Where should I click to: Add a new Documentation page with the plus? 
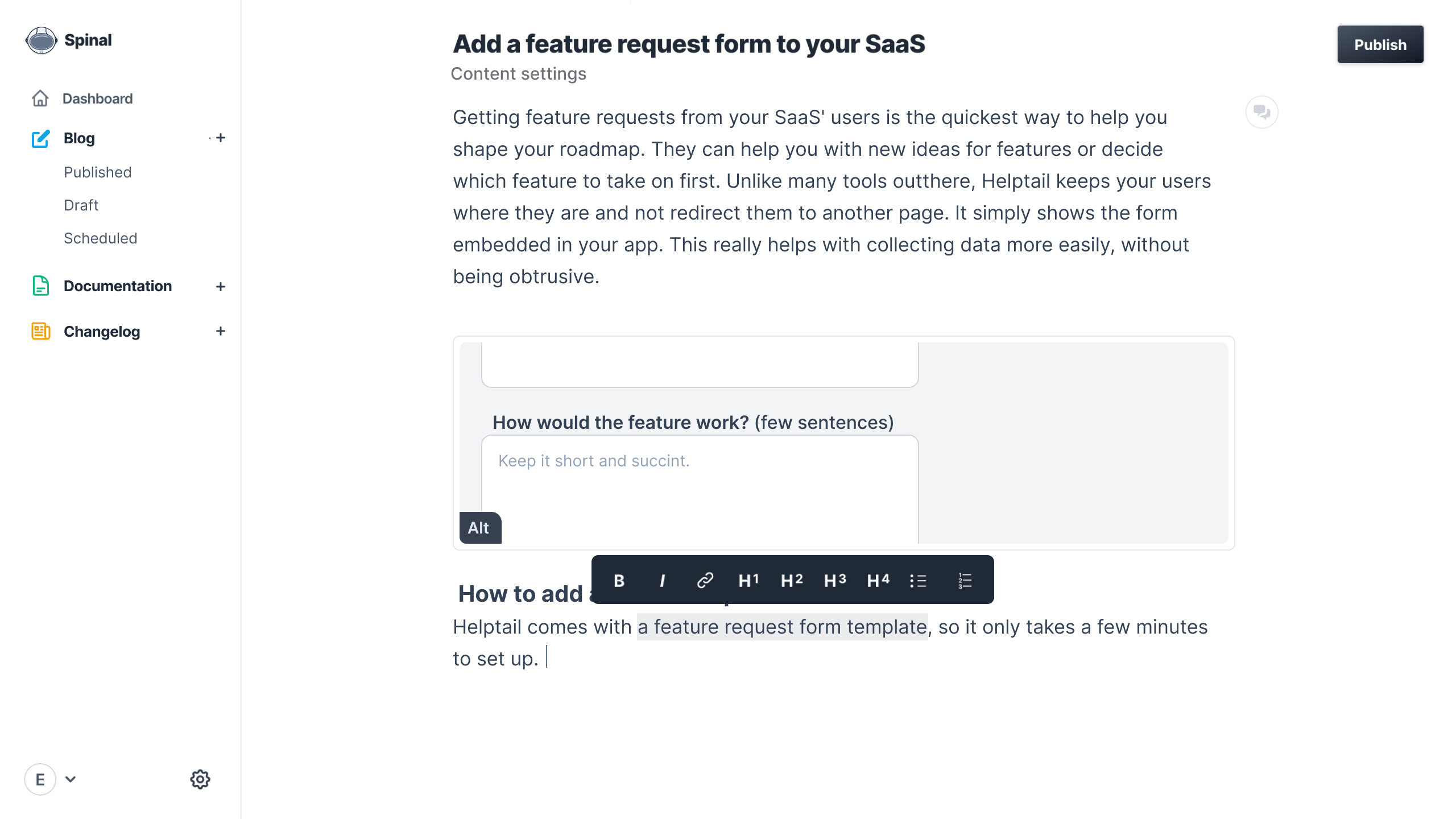tap(221, 287)
